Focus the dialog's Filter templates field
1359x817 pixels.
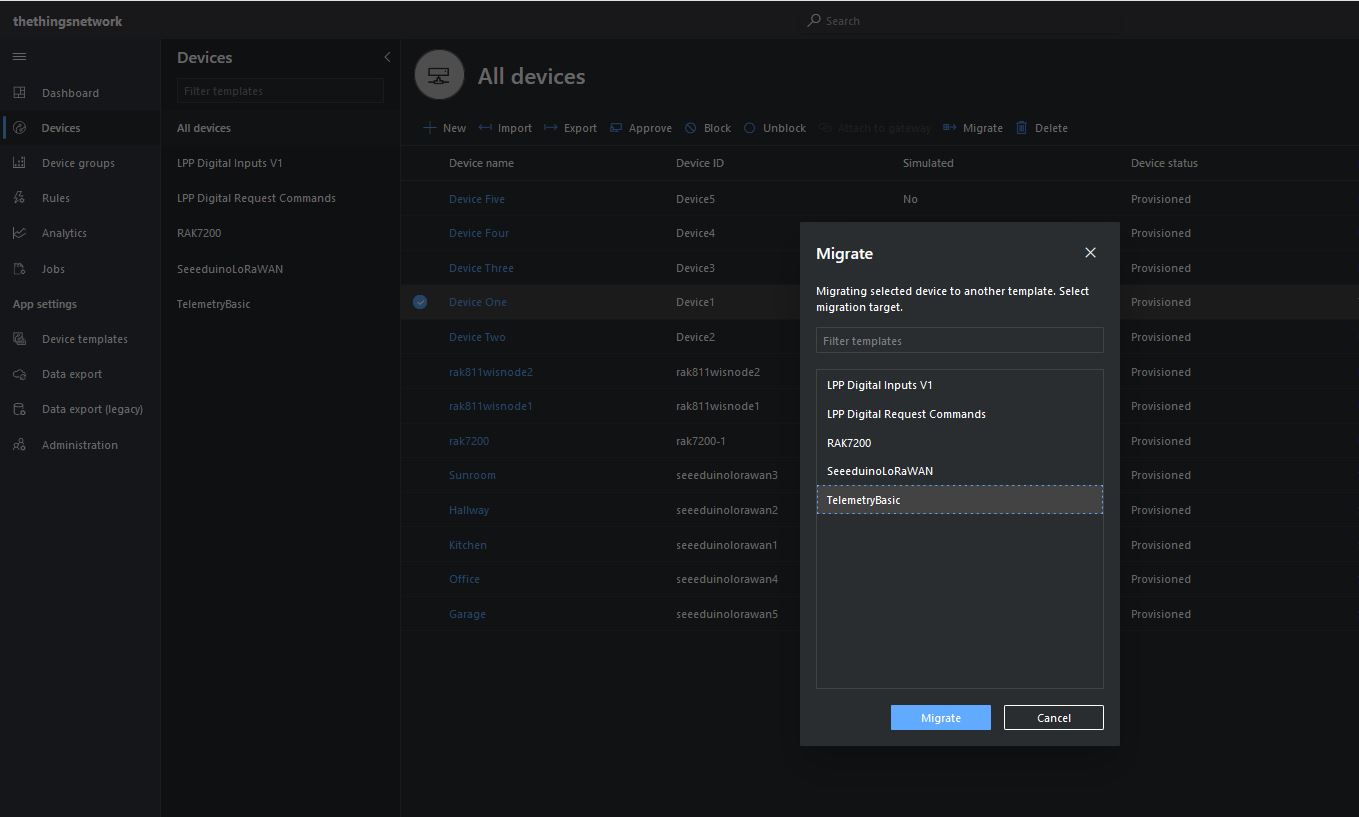[959, 341]
